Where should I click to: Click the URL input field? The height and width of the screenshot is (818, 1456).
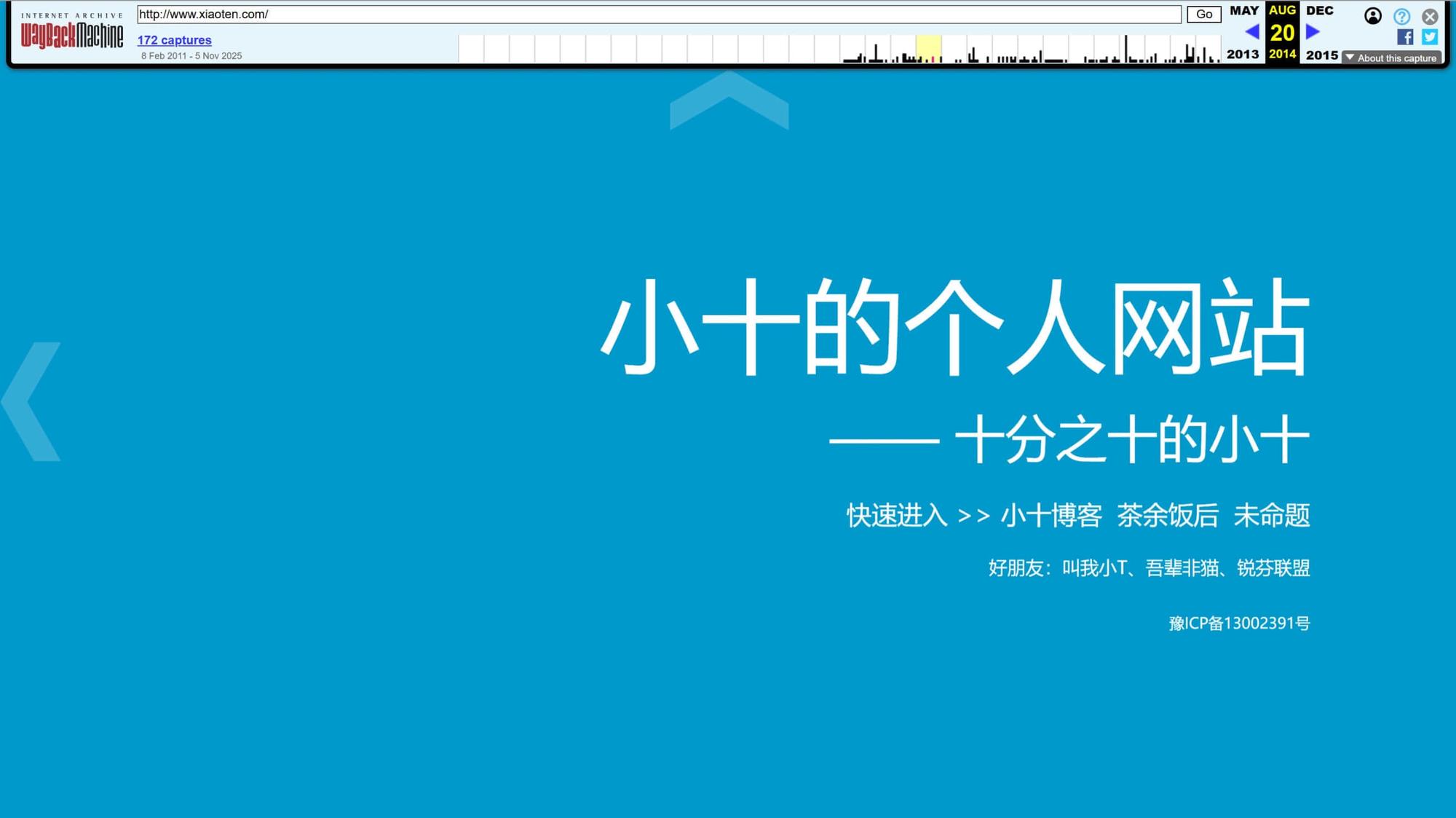pyautogui.click(x=658, y=15)
